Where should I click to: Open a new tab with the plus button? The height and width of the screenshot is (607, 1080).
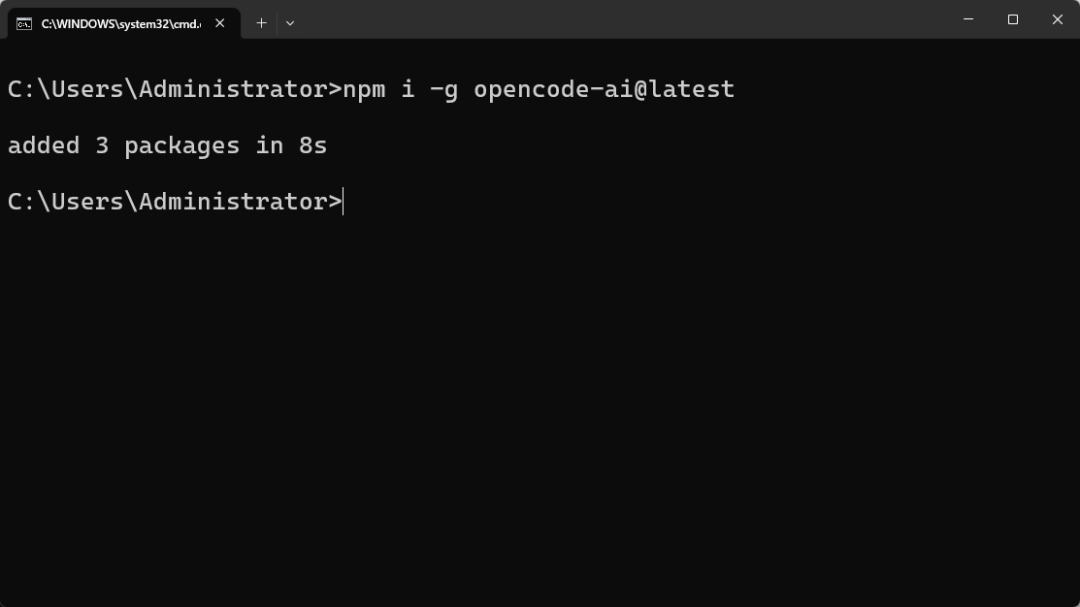pos(261,23)
